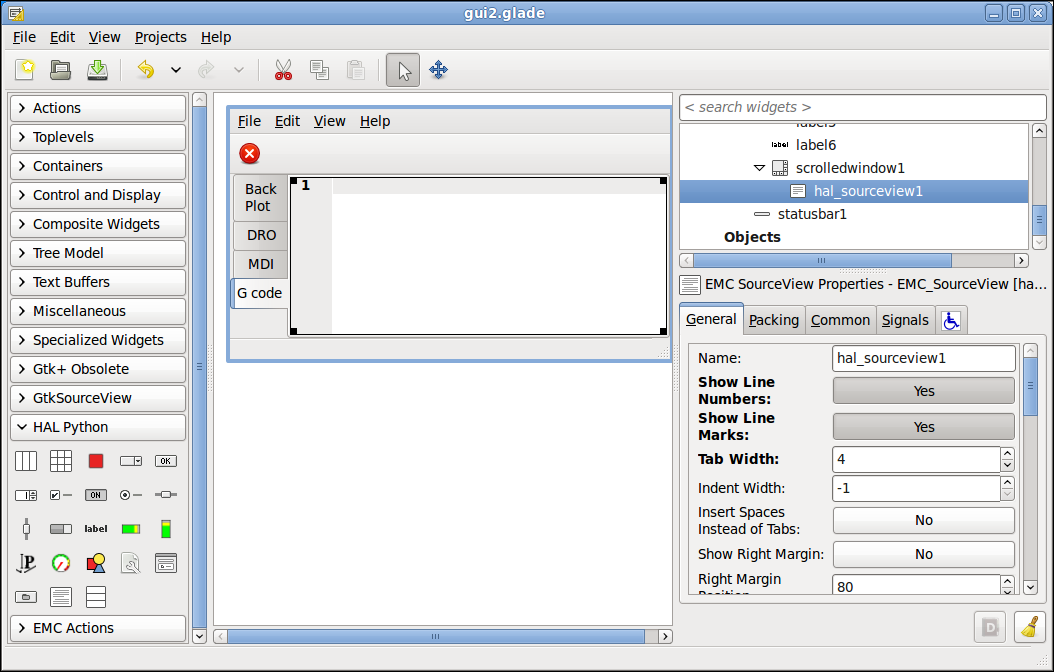Select the green HAL vertical bar widget
Image resolution: width=1054 pixels, height=672 pixels.
click(166, 529)
